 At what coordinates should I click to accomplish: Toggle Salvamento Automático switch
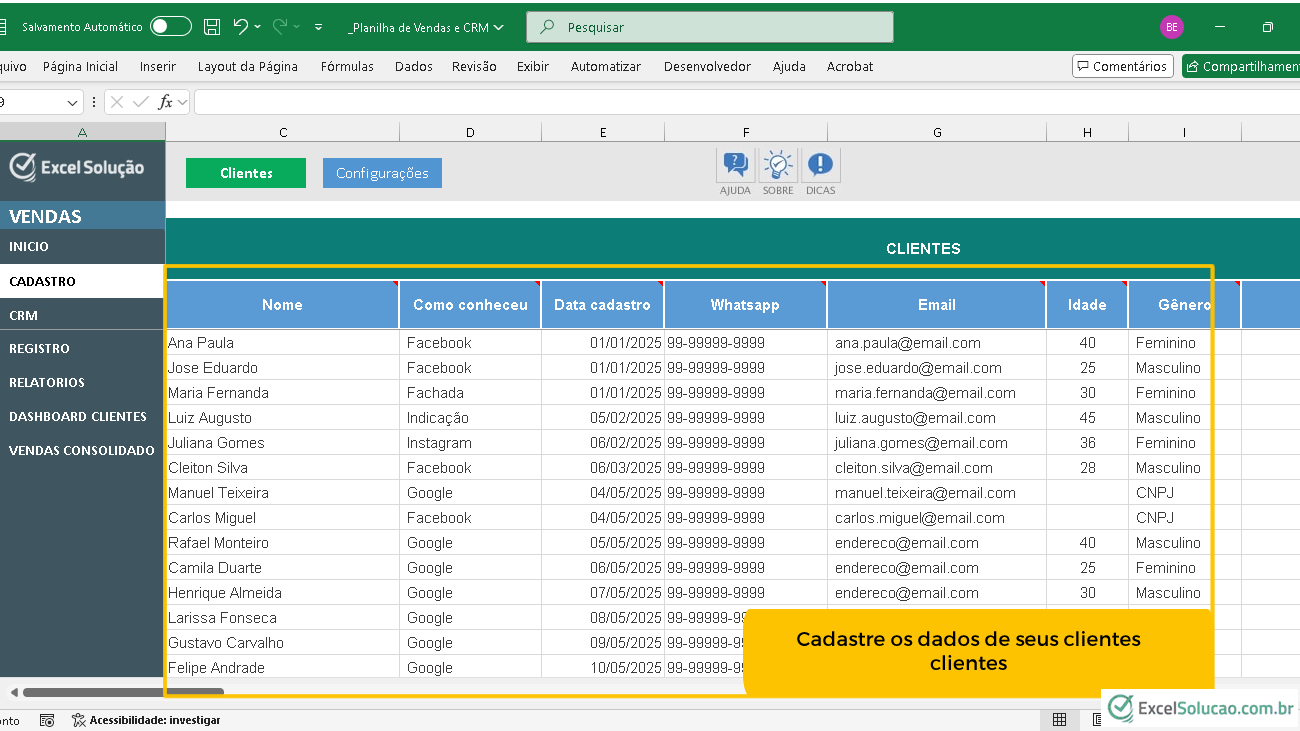point(171,27)
